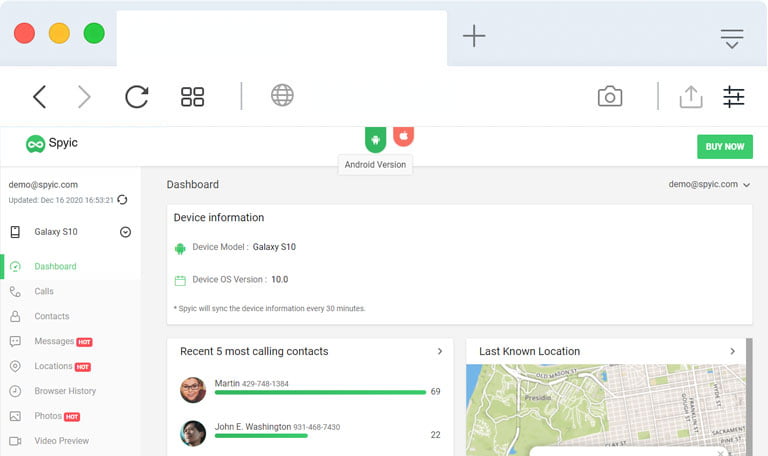Switch to the green Android version tab

pyautogui.click(x=375, y=140)
